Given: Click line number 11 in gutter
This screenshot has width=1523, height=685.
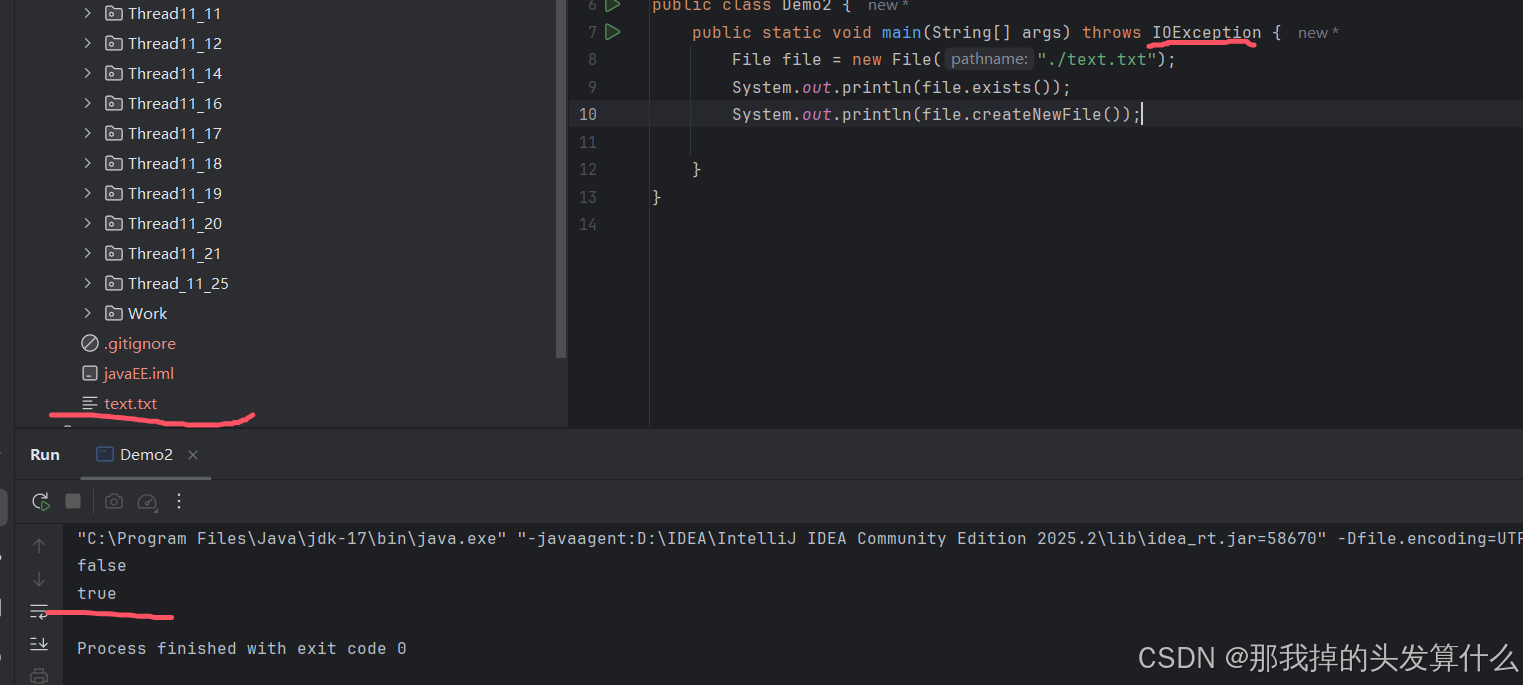Looking at the screenshot, I should pyautogui.click(x=588, y=143).
